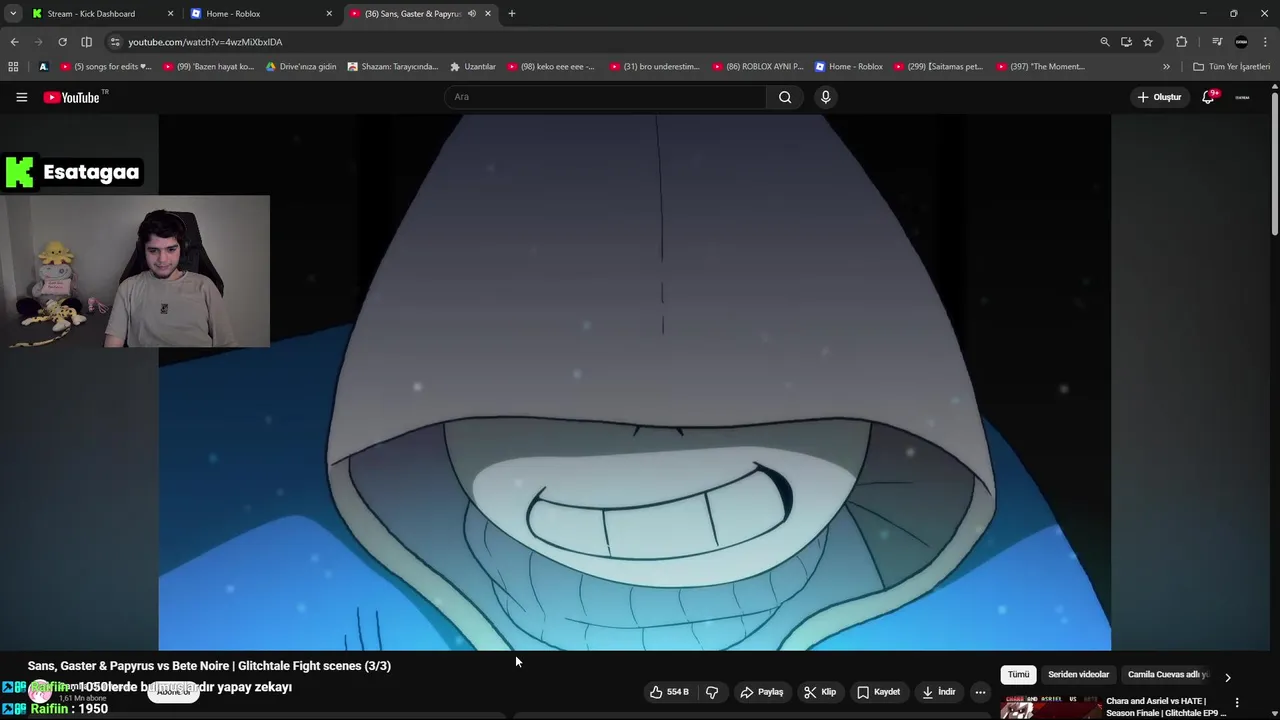Image resolution: width=1280 pixels, height=720 pixels.
Task: Open '(299) Saitamas pet...' bookmark
Action: point(938,67)
